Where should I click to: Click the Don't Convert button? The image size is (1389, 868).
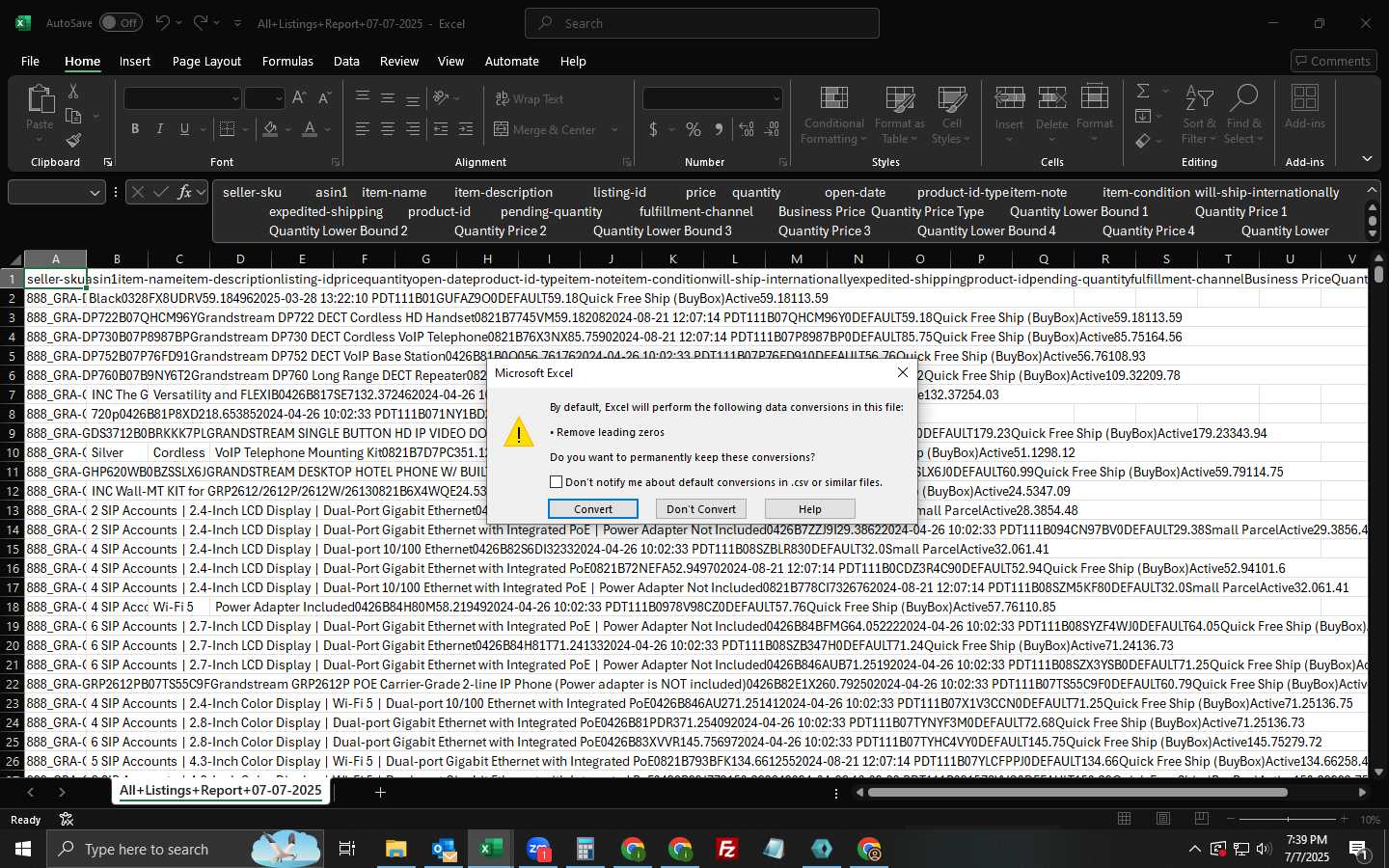[x=701, y=509]
